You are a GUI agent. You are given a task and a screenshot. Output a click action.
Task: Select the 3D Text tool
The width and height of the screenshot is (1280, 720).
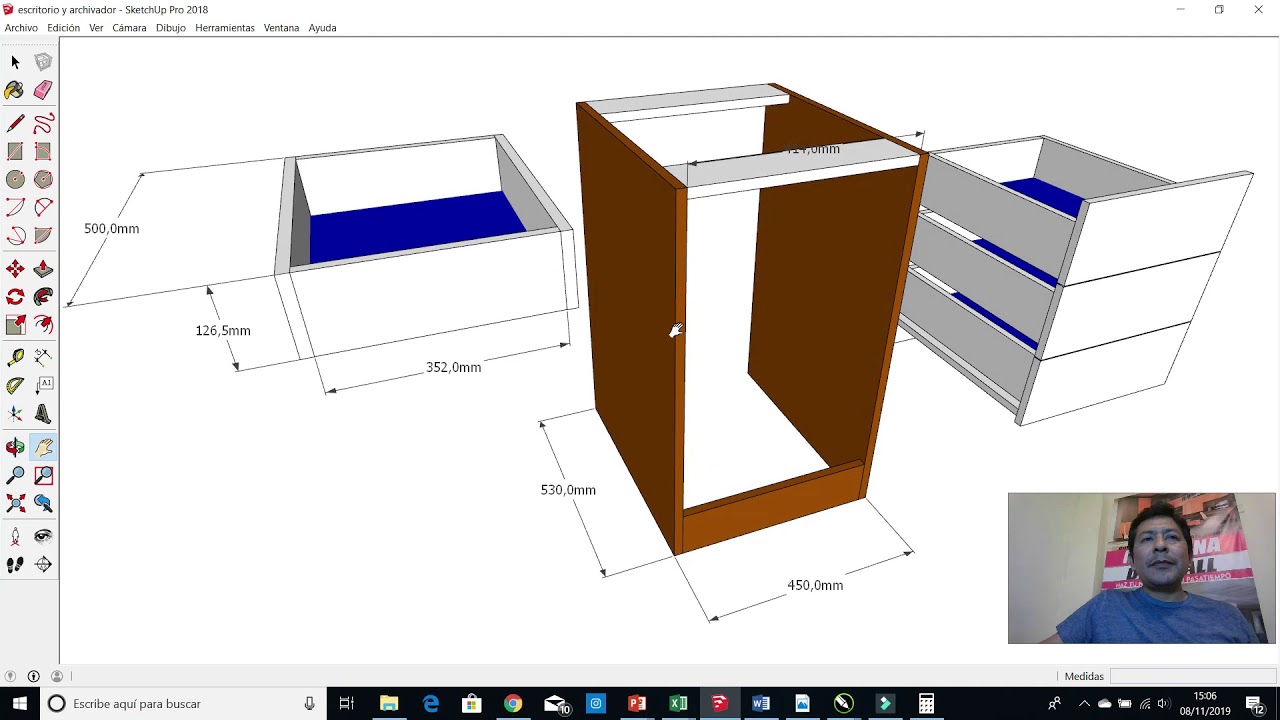coord(43,414)
